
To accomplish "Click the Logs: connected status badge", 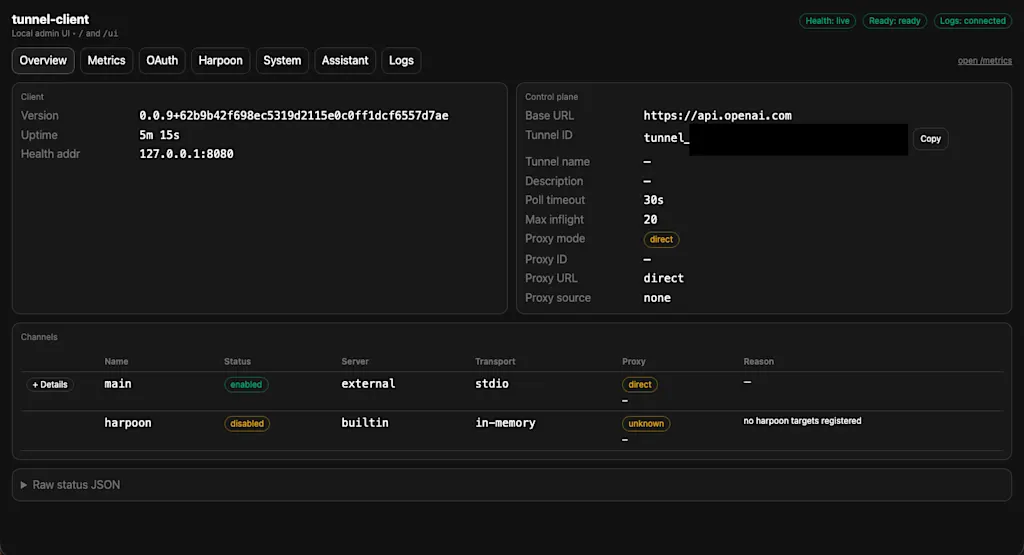I will click(972, 21).
